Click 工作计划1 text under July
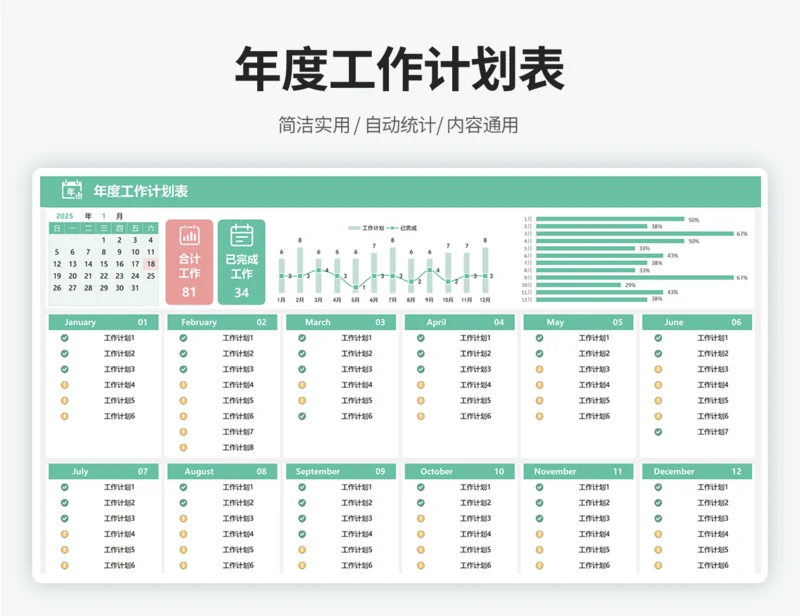Screen dimensions: 800x616 point(119,487)
